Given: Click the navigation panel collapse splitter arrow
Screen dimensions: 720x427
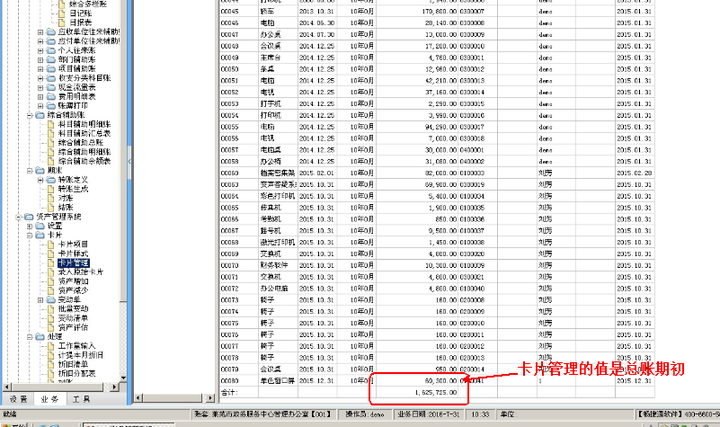Looking at the screenshot, I should (129, 161).
